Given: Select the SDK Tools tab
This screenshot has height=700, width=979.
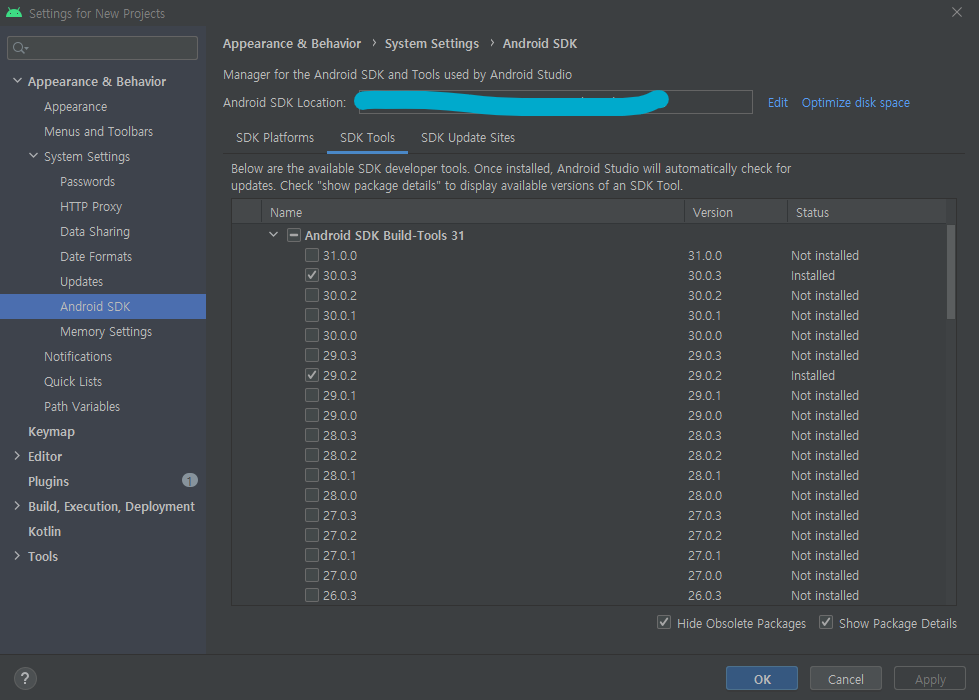Looking at the screenshot, I should click(367, 137).
